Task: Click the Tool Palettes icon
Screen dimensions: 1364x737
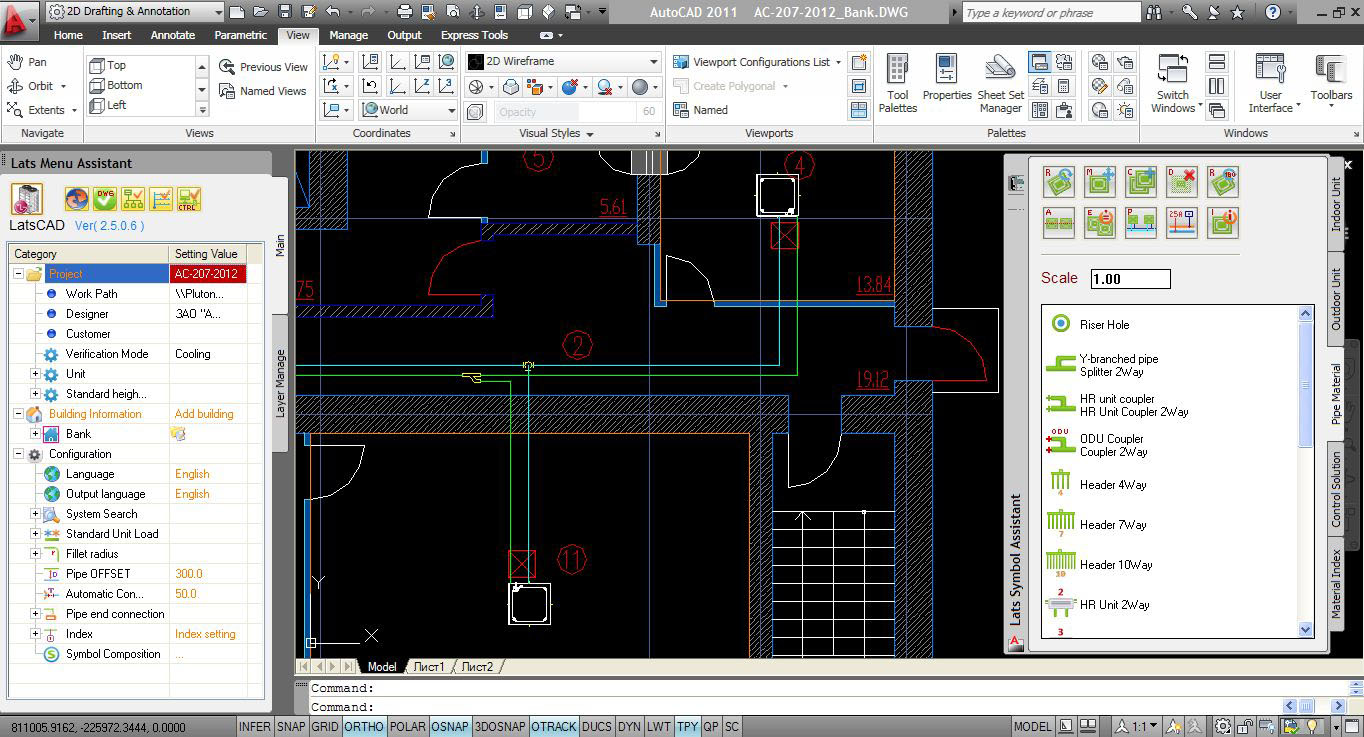Action: (x=897, y=82)
